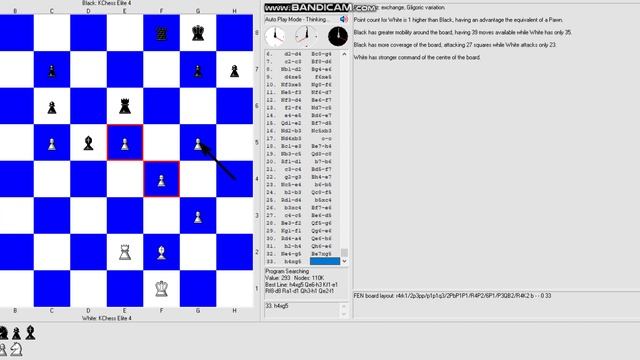Select the white king on f1
This screenshot has height=360, width=640.
(162, 289)
